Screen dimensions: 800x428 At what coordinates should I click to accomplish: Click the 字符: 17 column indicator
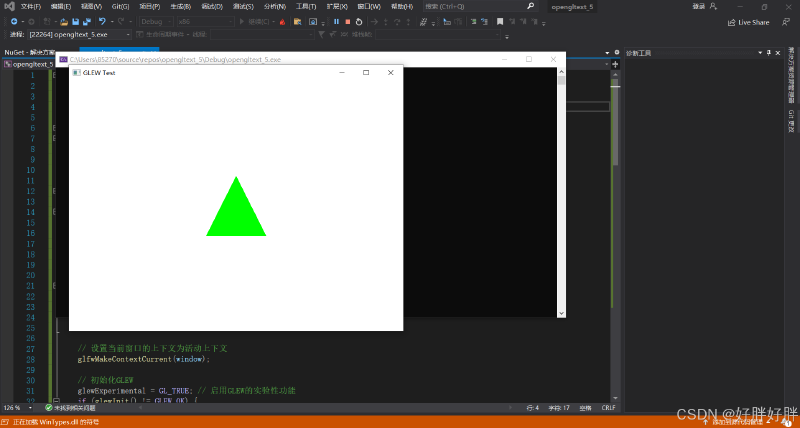pyautogui.click(x=559, y=408)
